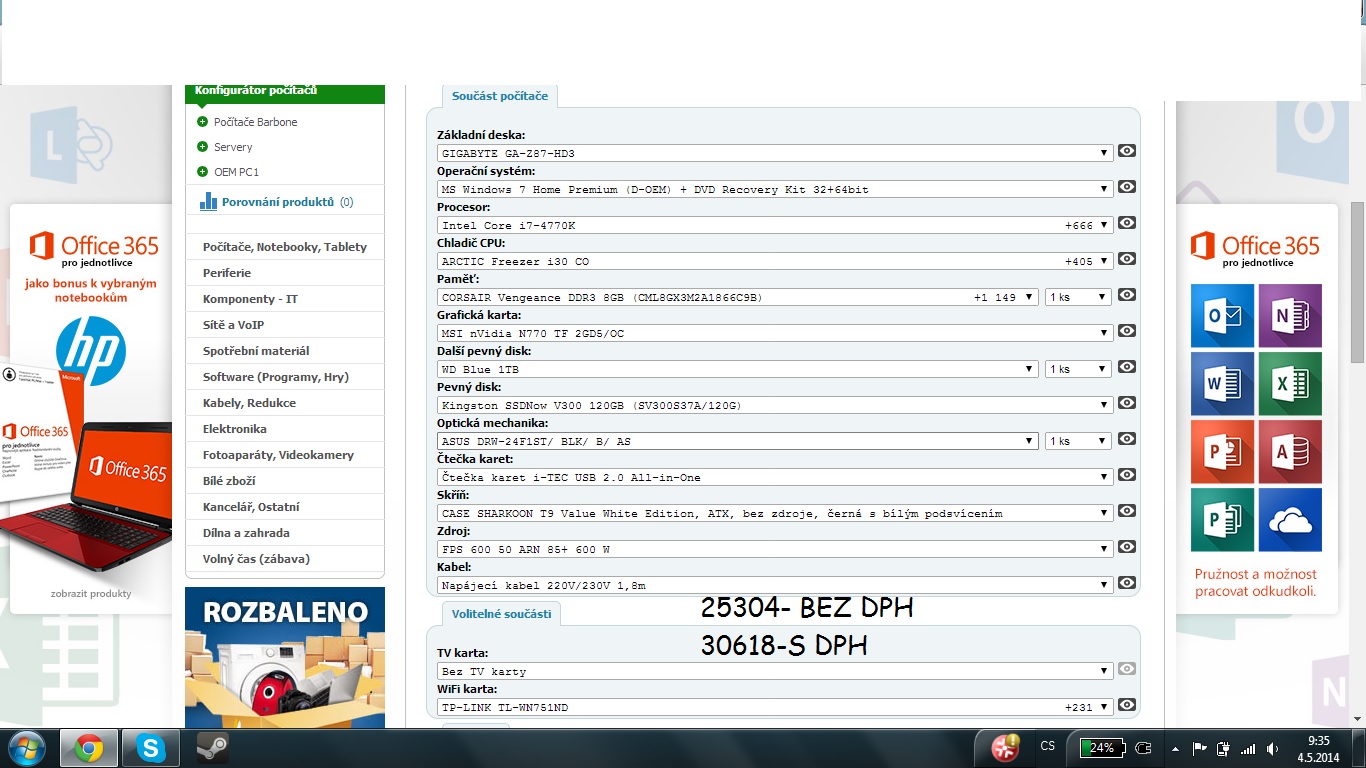Click eye icon for Pevný disk SSD row
Viewport: 1366px width, 768px height.
point(1127,403)
